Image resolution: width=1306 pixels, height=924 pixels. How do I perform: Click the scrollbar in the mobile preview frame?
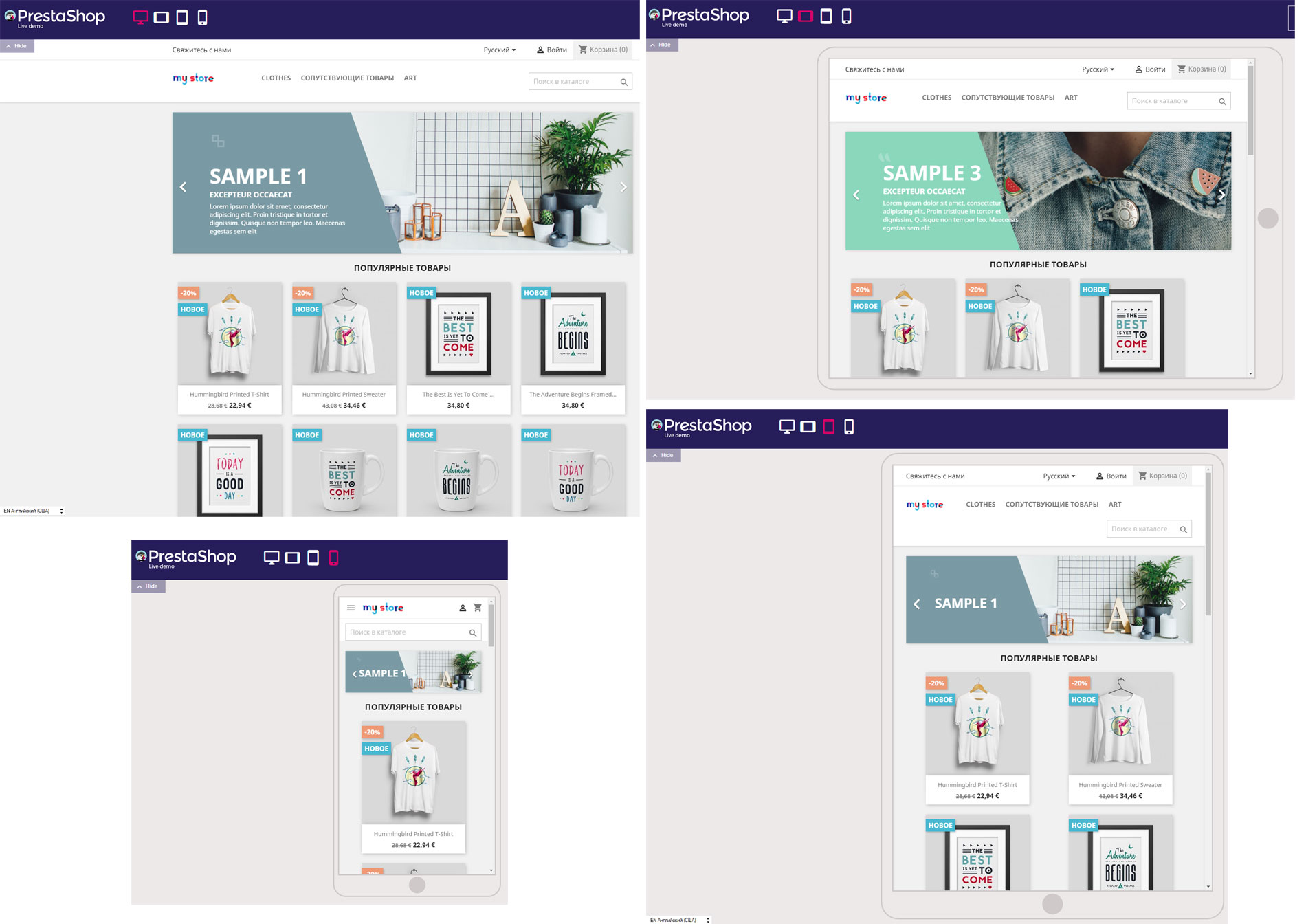(491, 626)
